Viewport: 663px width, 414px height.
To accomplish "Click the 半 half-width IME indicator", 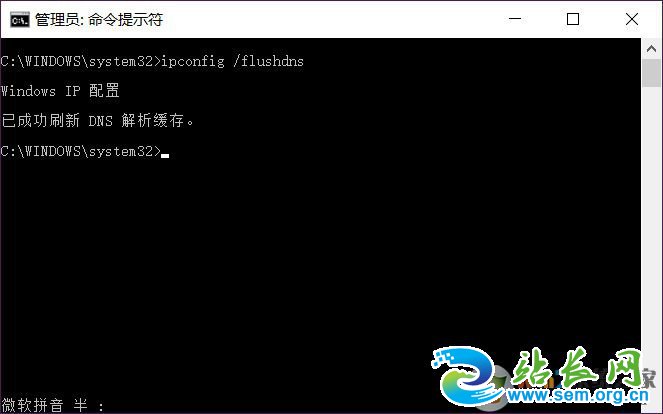I will (80, 405).
